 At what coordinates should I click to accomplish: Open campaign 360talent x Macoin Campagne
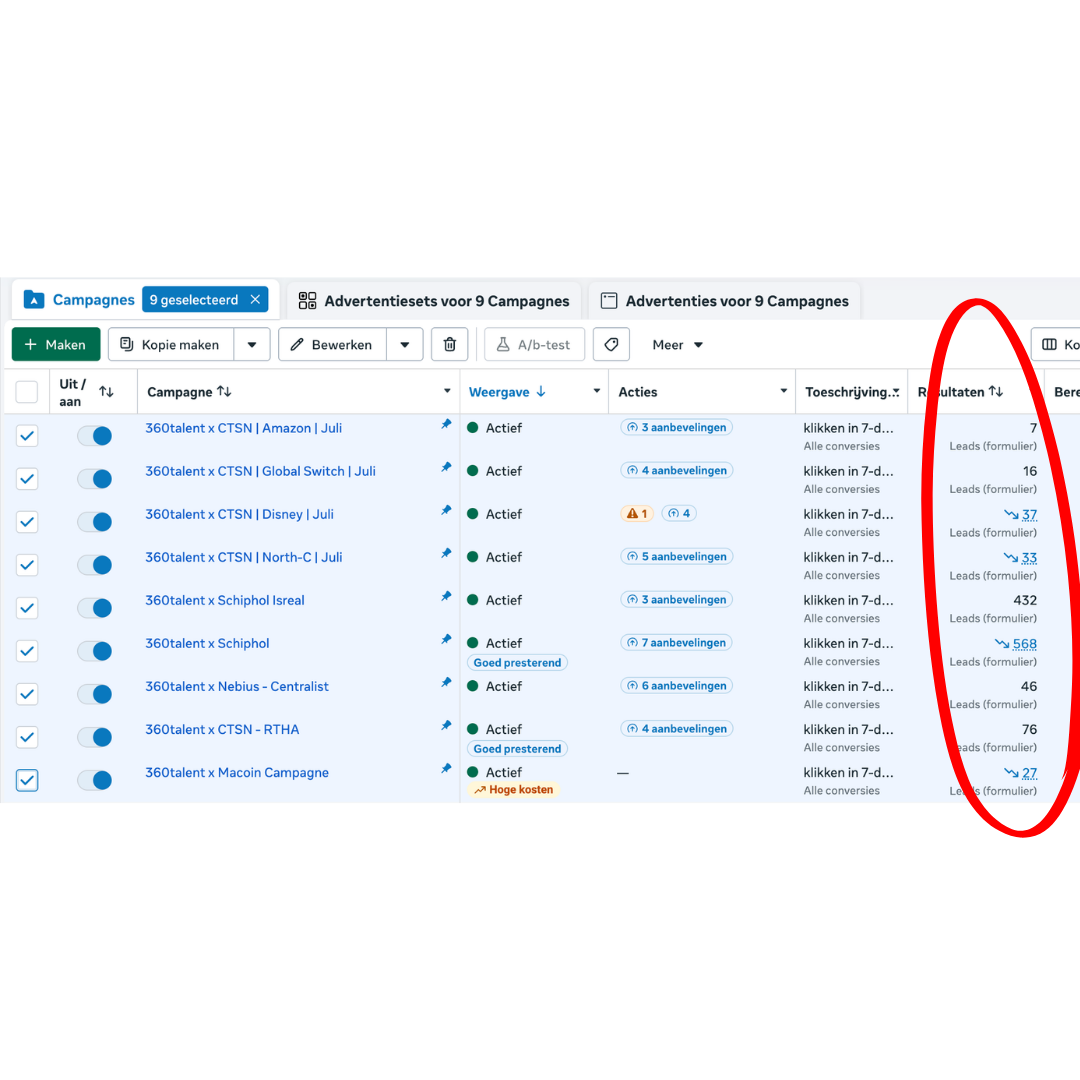pos(237,772)
